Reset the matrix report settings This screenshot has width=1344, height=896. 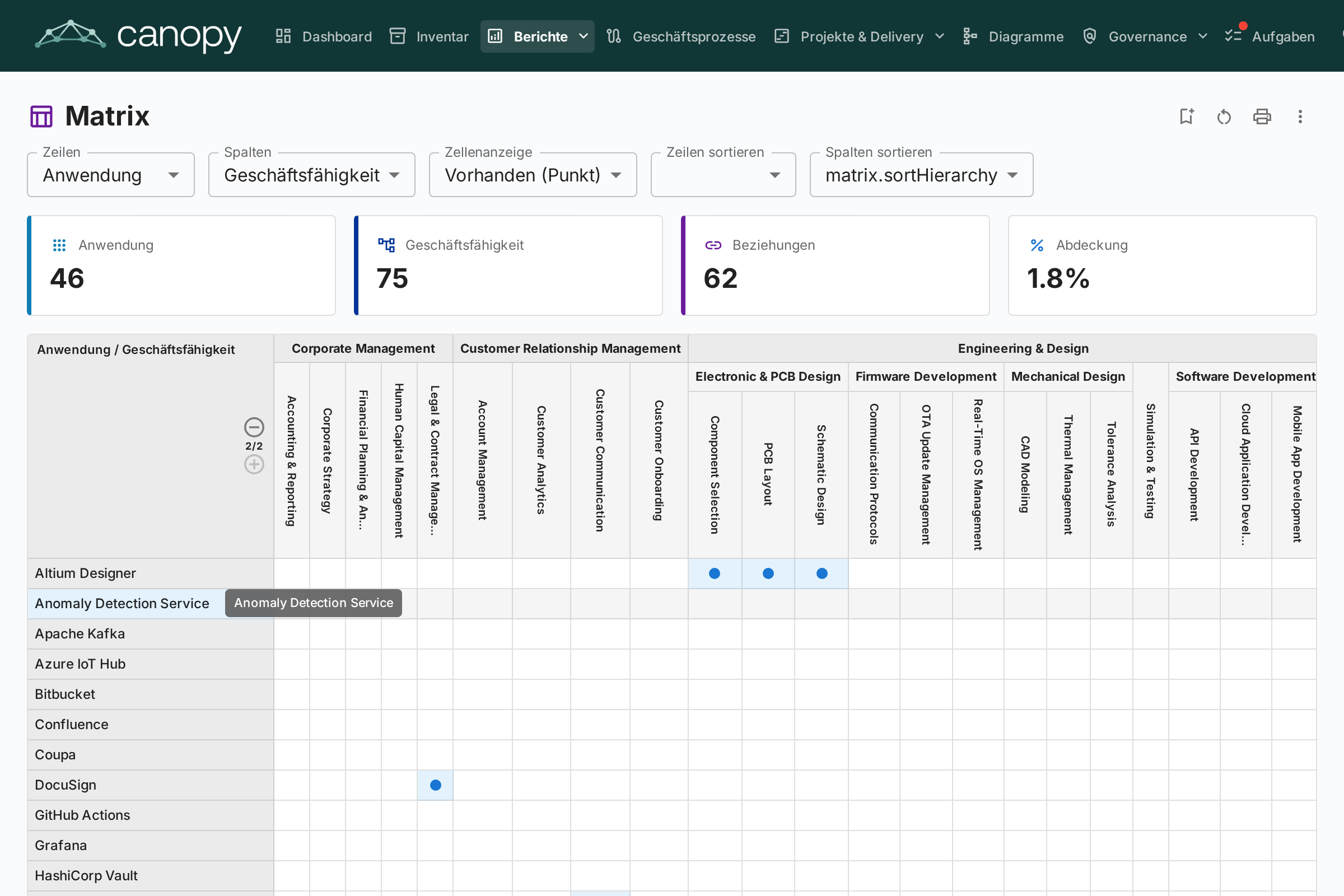(x=1224, y=116)
